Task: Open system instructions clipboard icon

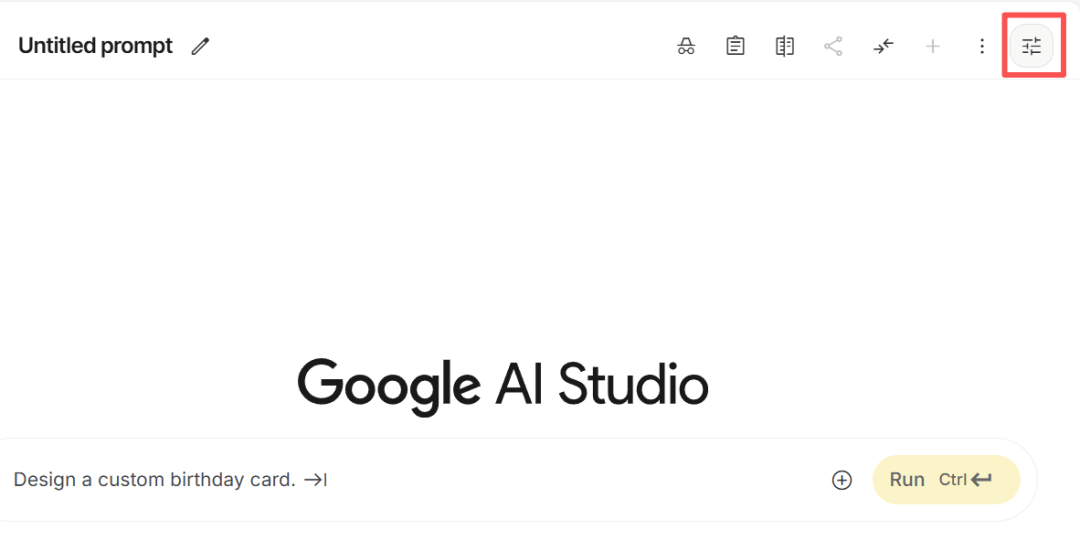Action: (x=735, y=46)
